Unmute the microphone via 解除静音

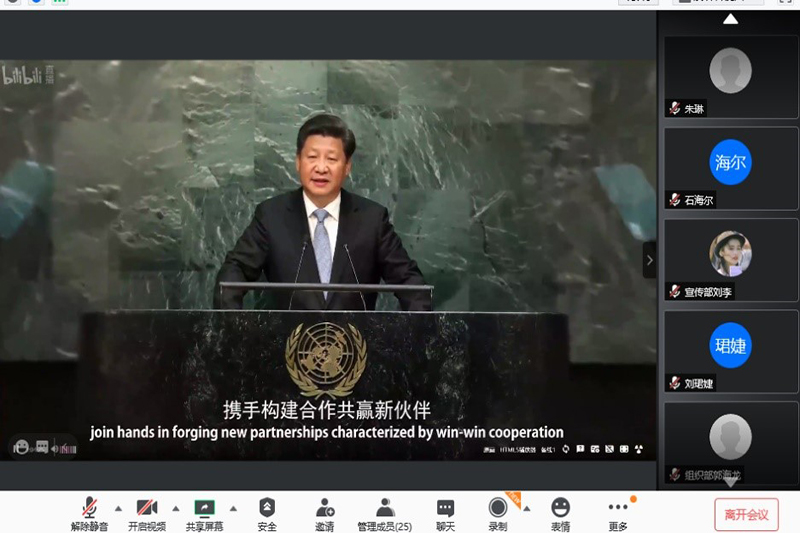coord(89,514)
